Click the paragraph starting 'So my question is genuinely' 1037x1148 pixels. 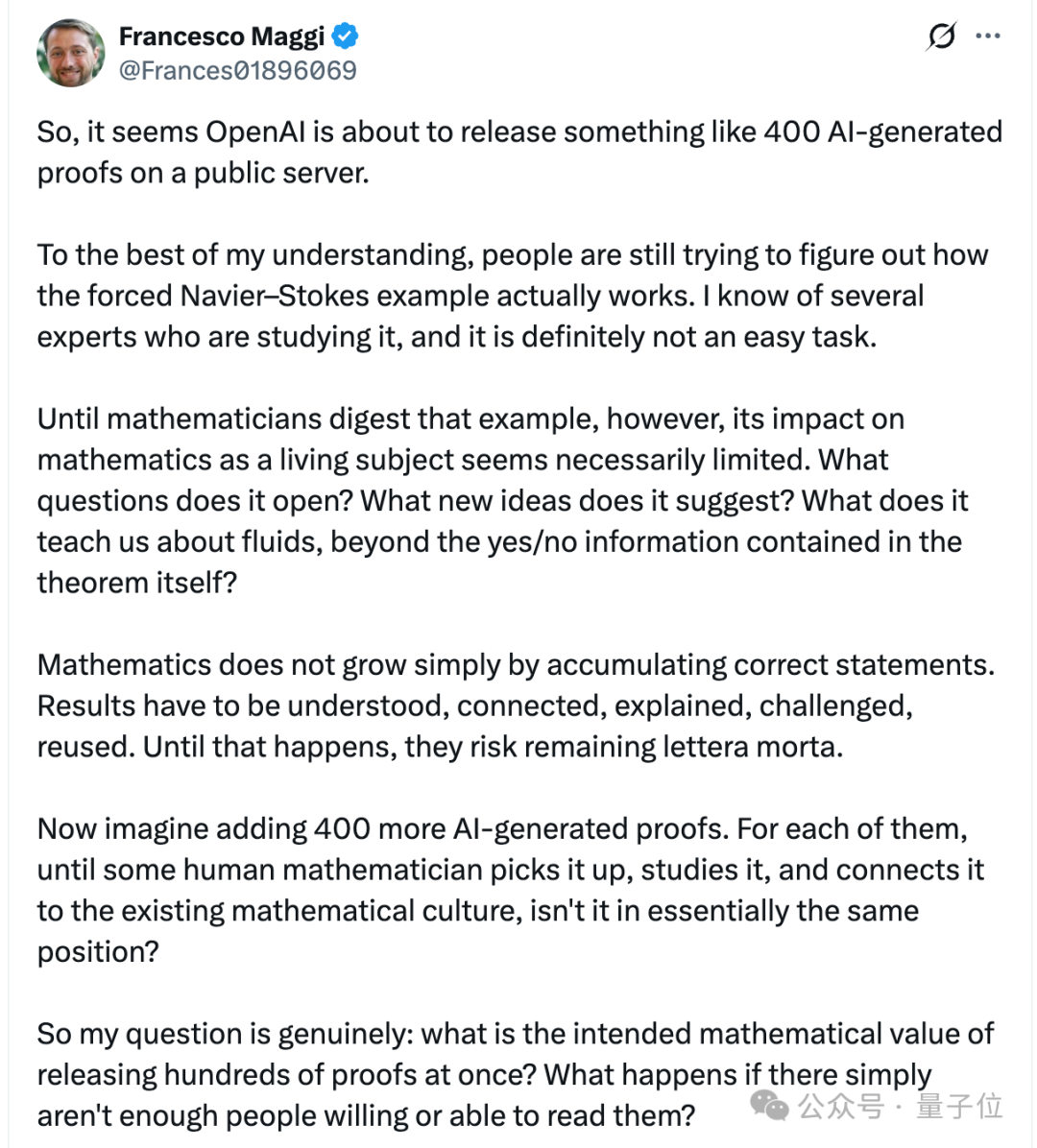tap(516, 1075)
